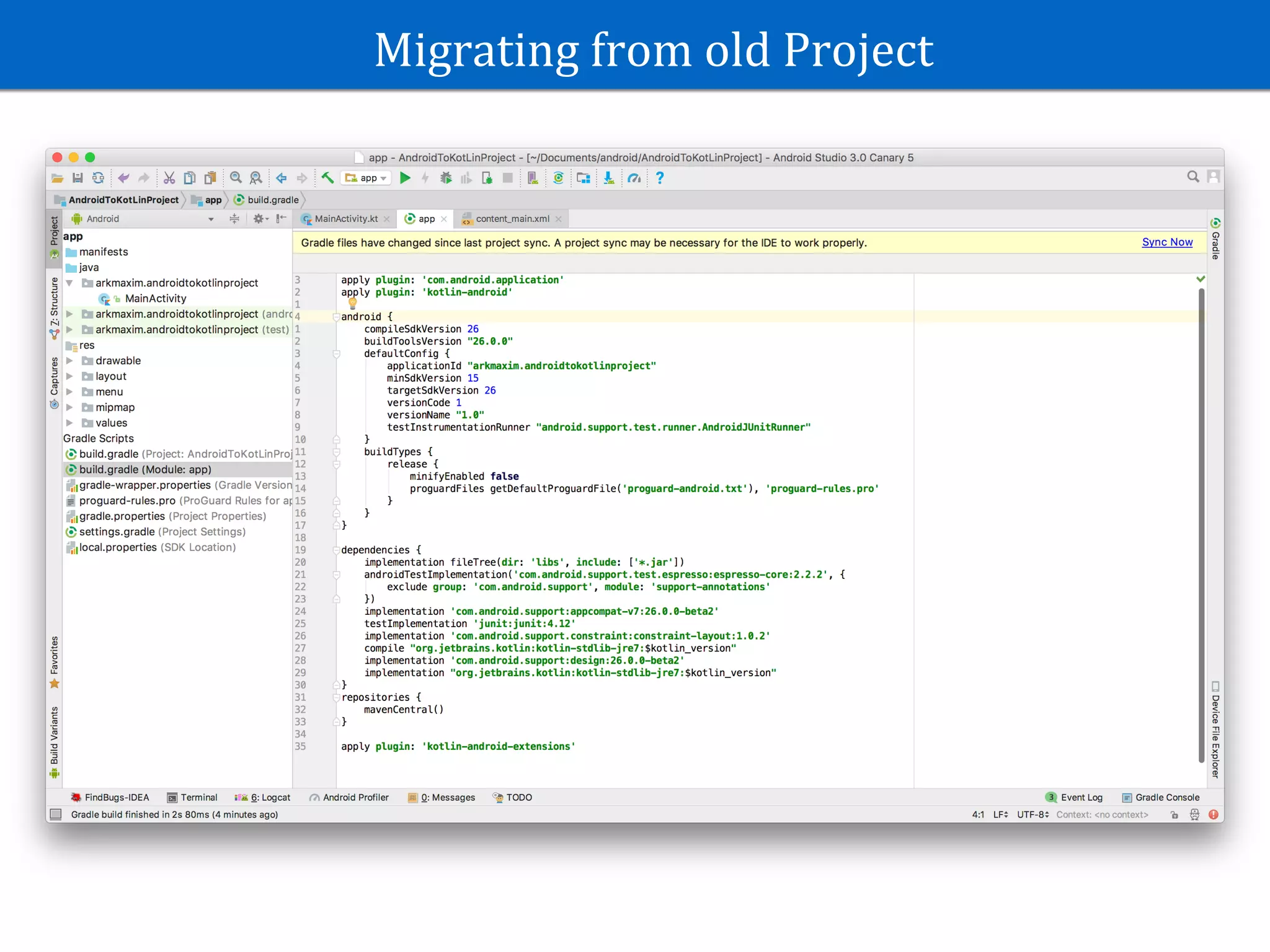Click the search everywhere magnifier

[x=1193, y=177]
